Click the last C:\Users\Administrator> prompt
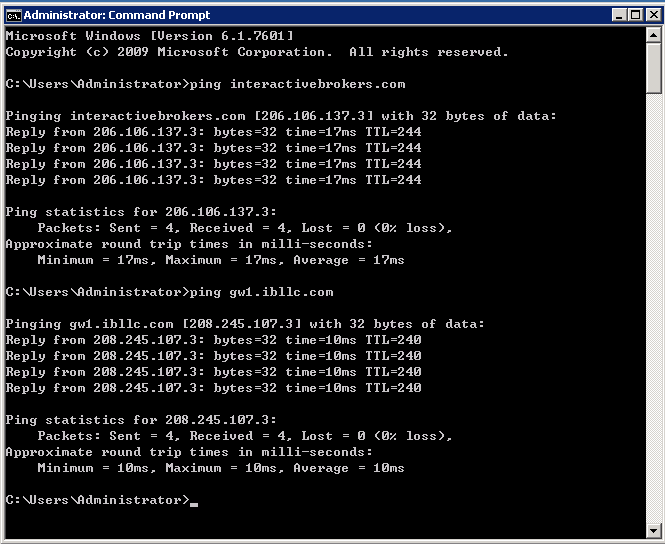This screenshot has height=544, width=665. (98, 500)
